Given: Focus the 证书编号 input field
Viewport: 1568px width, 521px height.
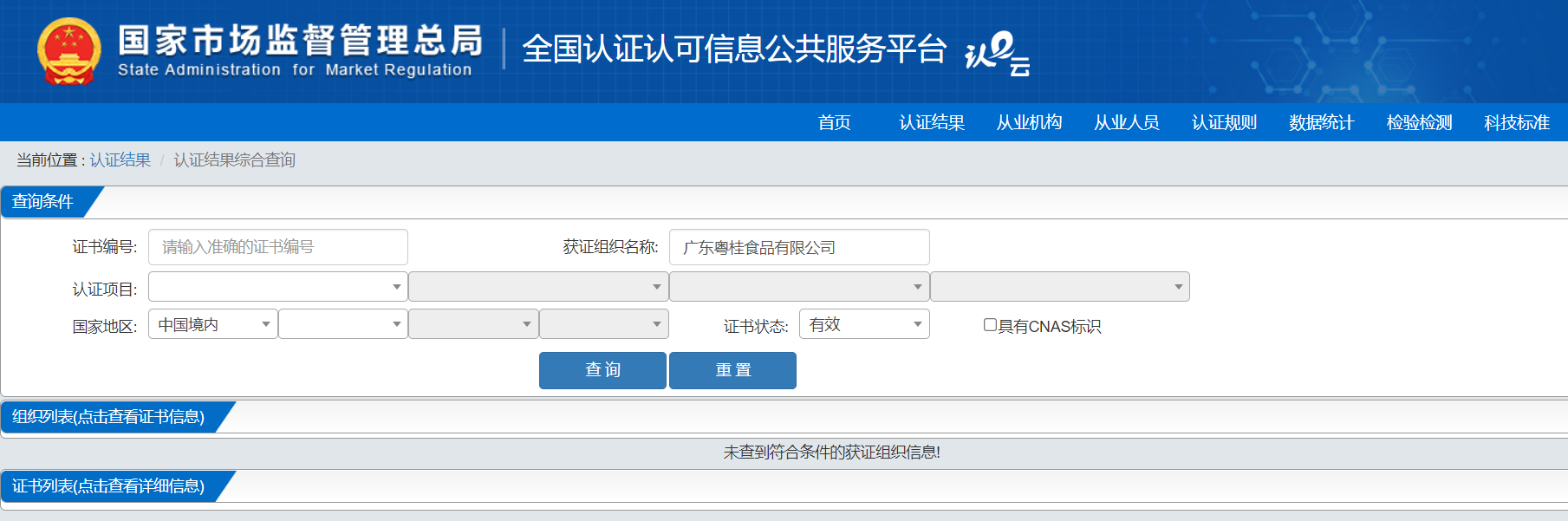Looking at the screenshot, I should coord(278,247).
